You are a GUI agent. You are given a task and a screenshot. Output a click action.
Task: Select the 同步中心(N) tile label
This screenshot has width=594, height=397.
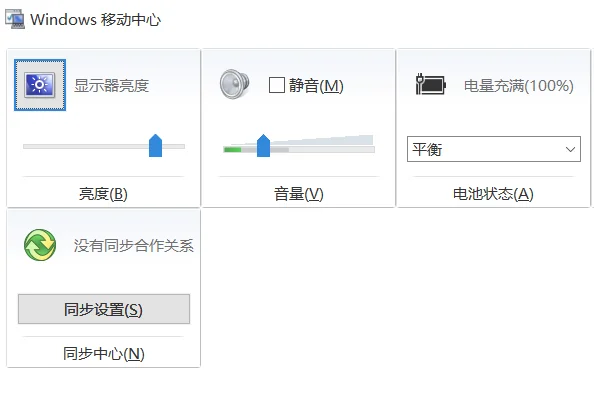pyautogui.click(x=104, y=354)
